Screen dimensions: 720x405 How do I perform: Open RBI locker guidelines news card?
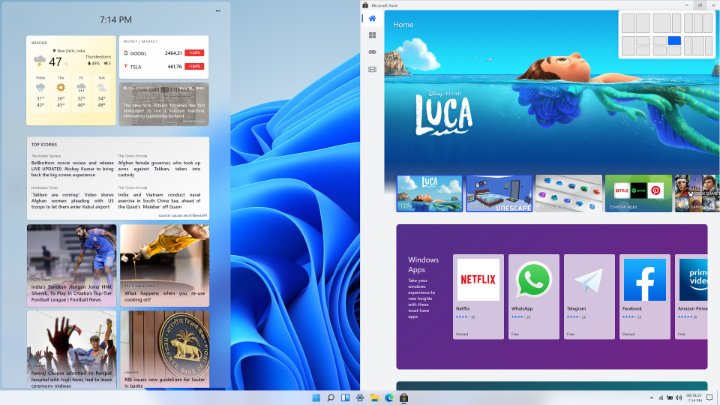164,349
